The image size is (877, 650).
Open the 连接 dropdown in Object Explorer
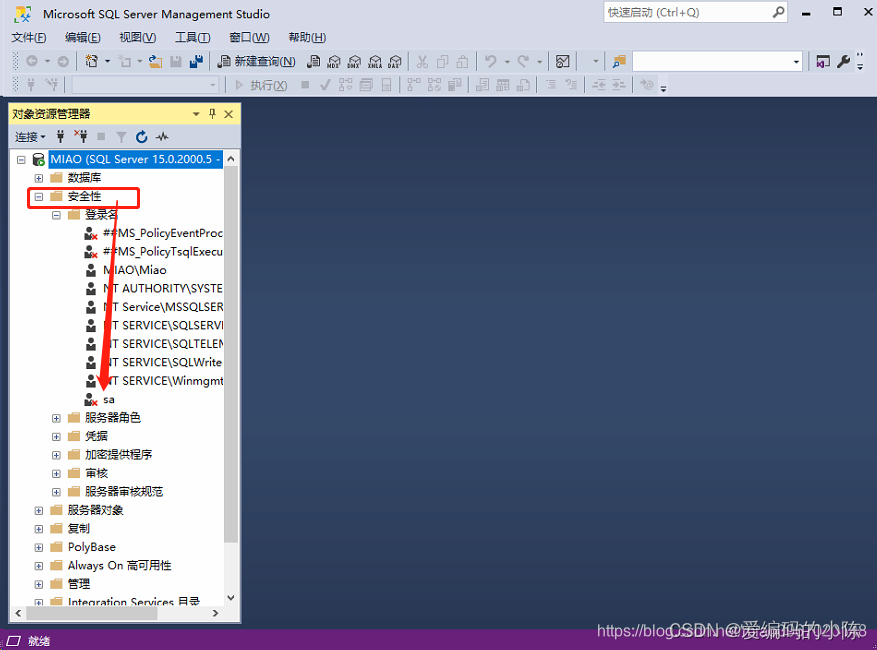click(30, 137)
